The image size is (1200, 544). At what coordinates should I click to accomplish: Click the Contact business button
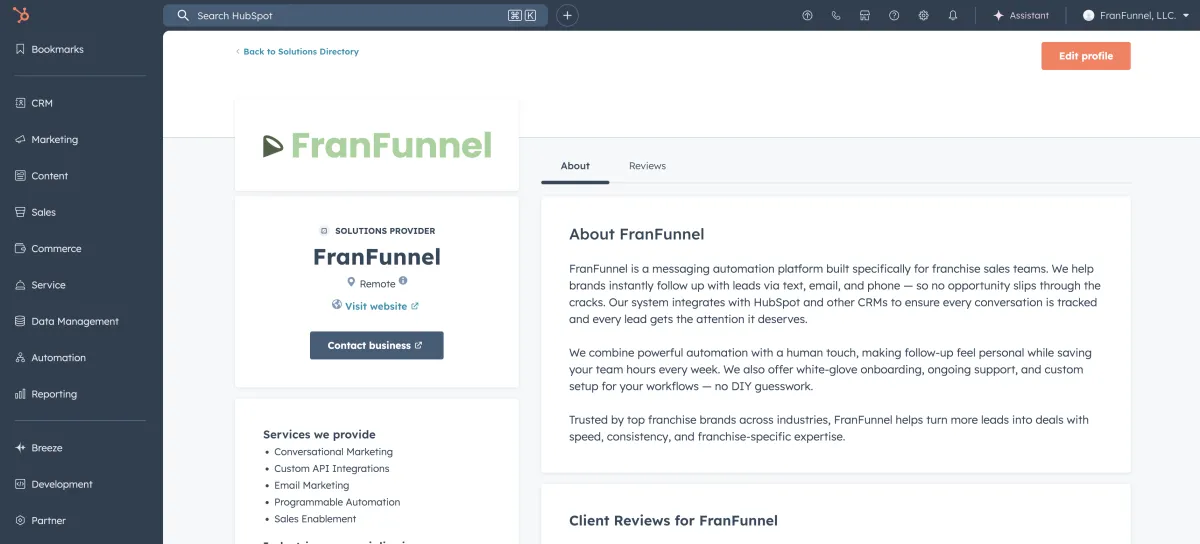coord(377,345)
